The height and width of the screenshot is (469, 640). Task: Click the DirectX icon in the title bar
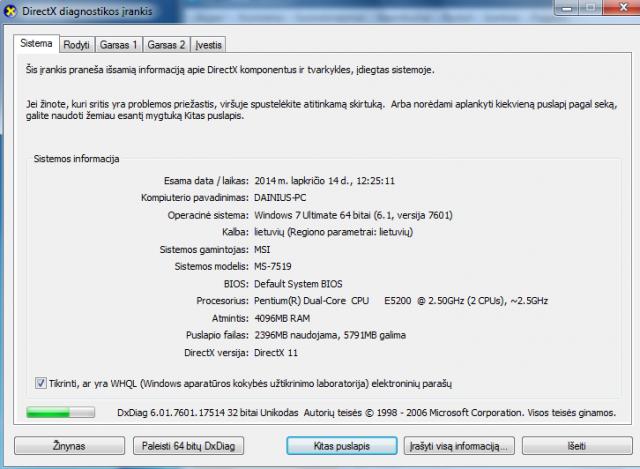(x=13, y=11)
